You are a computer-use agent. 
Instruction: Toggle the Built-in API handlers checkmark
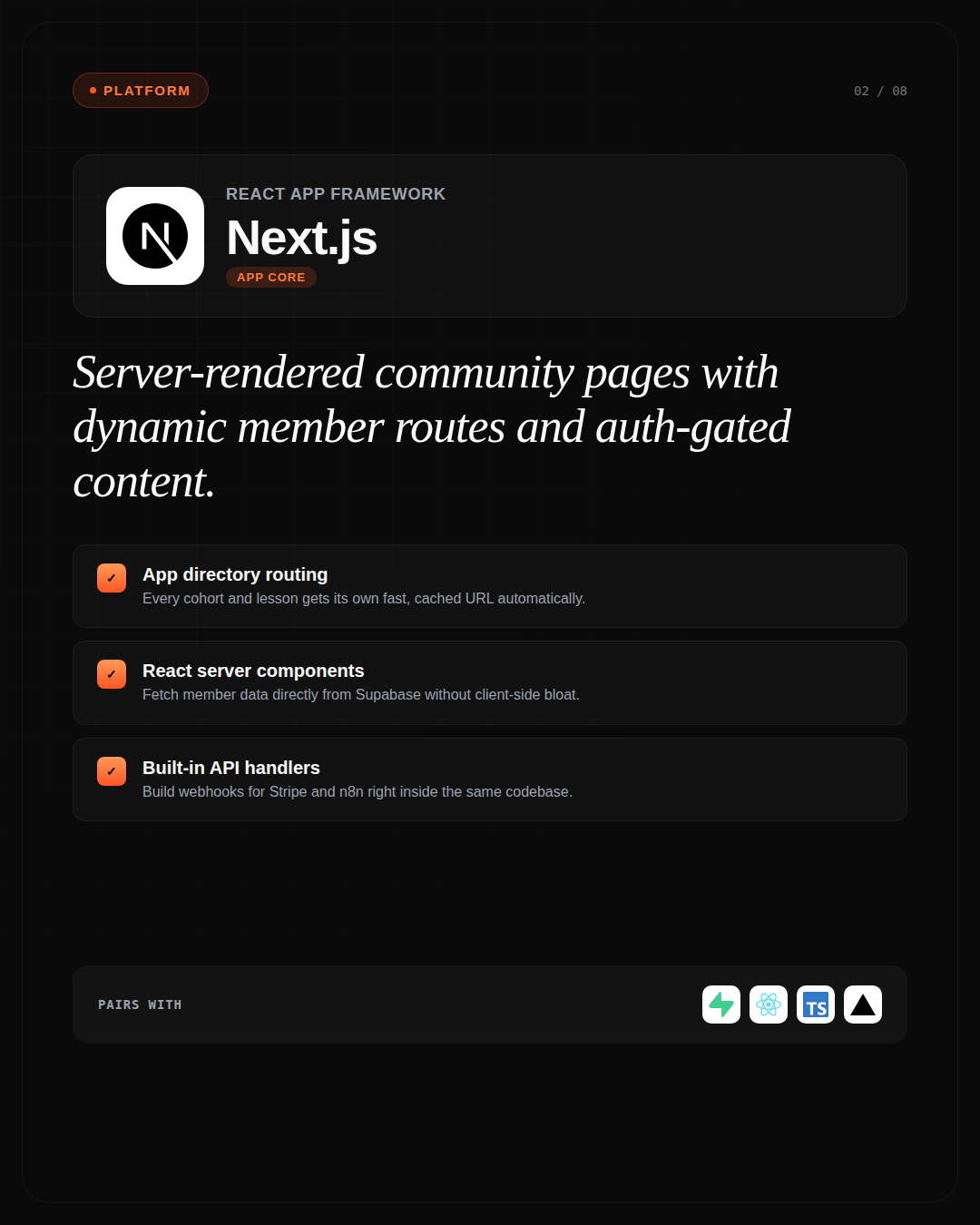click(112, 771)
